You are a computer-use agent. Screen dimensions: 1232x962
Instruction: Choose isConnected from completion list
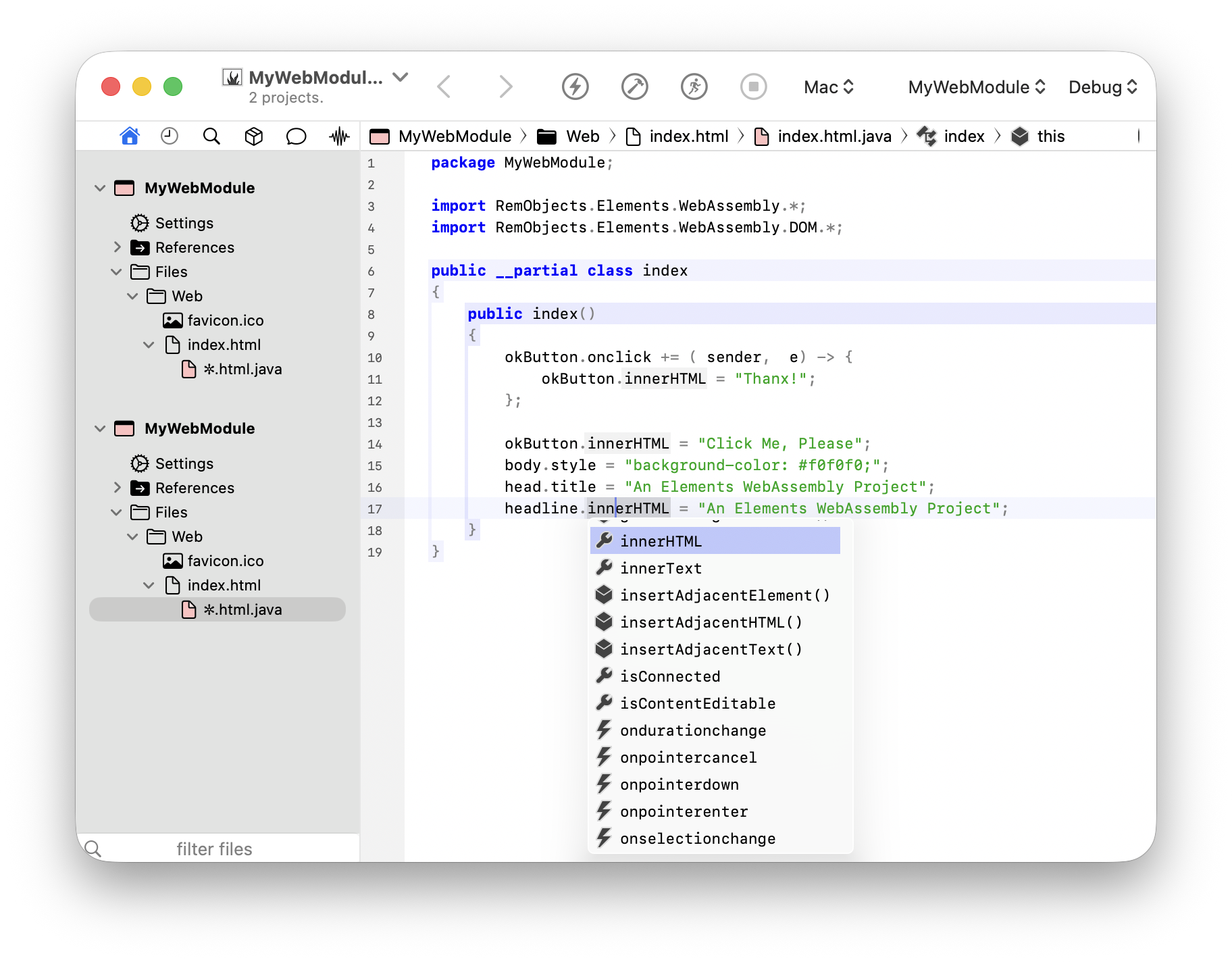(715, 676)
